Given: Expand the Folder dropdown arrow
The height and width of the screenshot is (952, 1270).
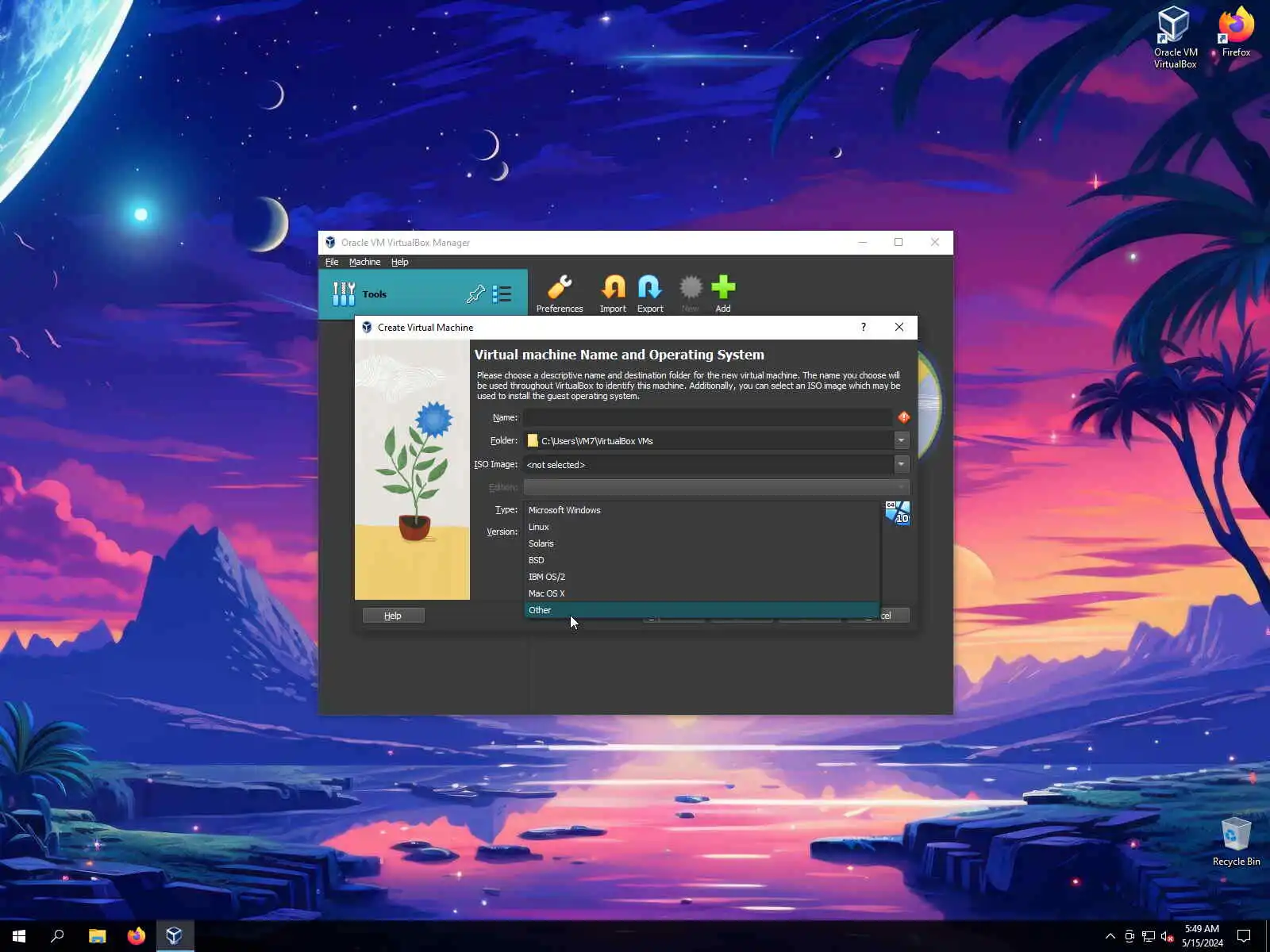Looking at the screenshot, I should coord(901,440).
